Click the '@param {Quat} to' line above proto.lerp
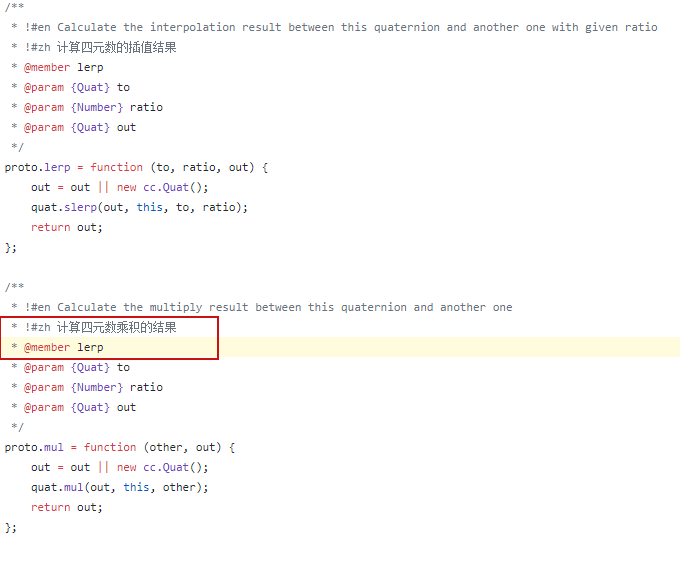The width and height of the screenshot is (680, 563). [x=77, y=87]
